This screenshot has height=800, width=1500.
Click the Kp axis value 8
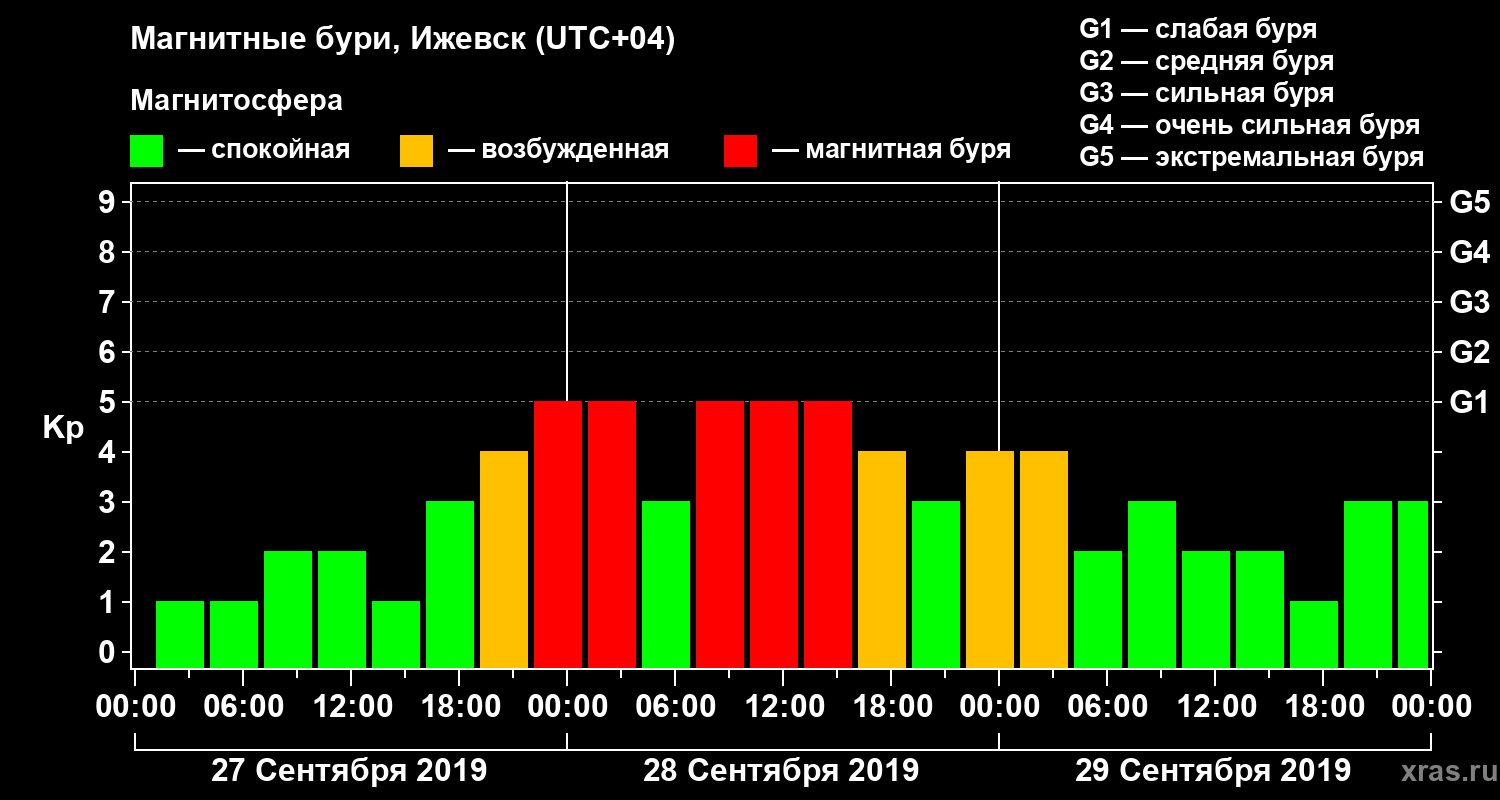(109, 252)
